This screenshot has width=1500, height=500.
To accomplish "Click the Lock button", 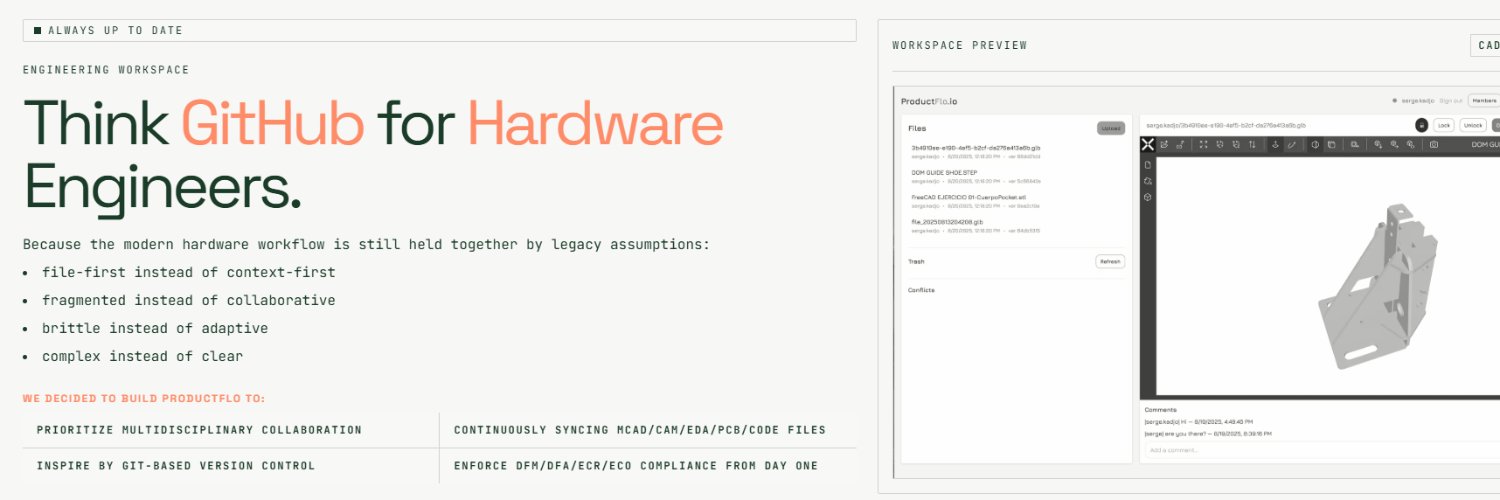I will click(x=1444, y=125).
